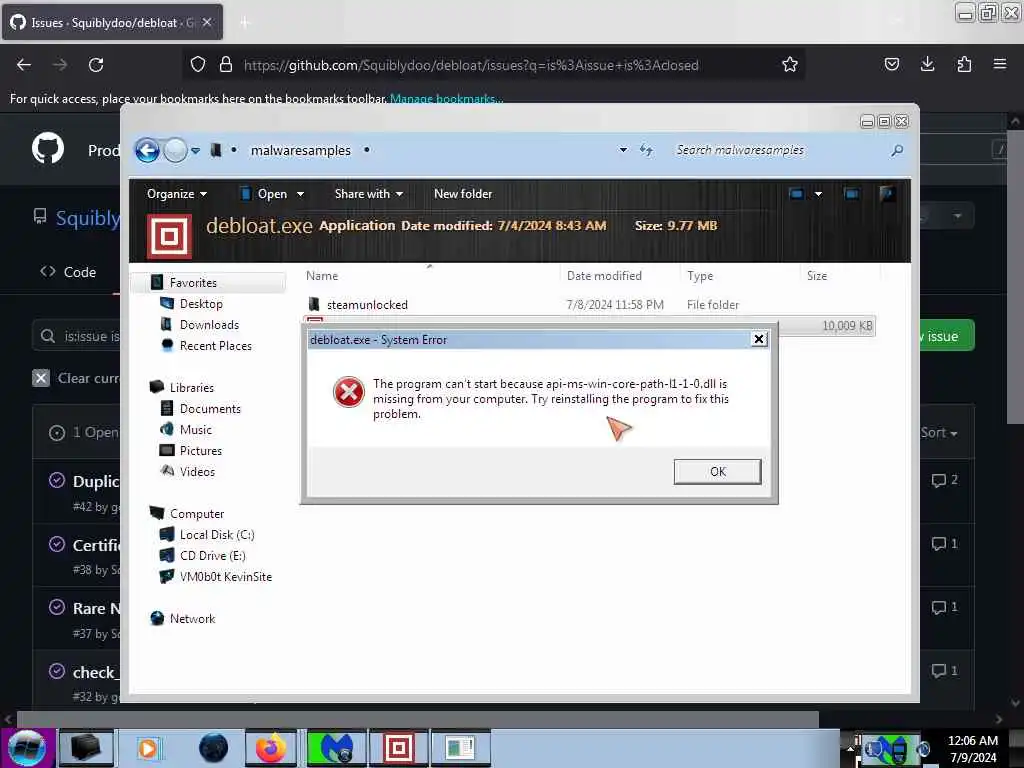
Task: Open CD Drive (E:)
Action: [212, 556]
